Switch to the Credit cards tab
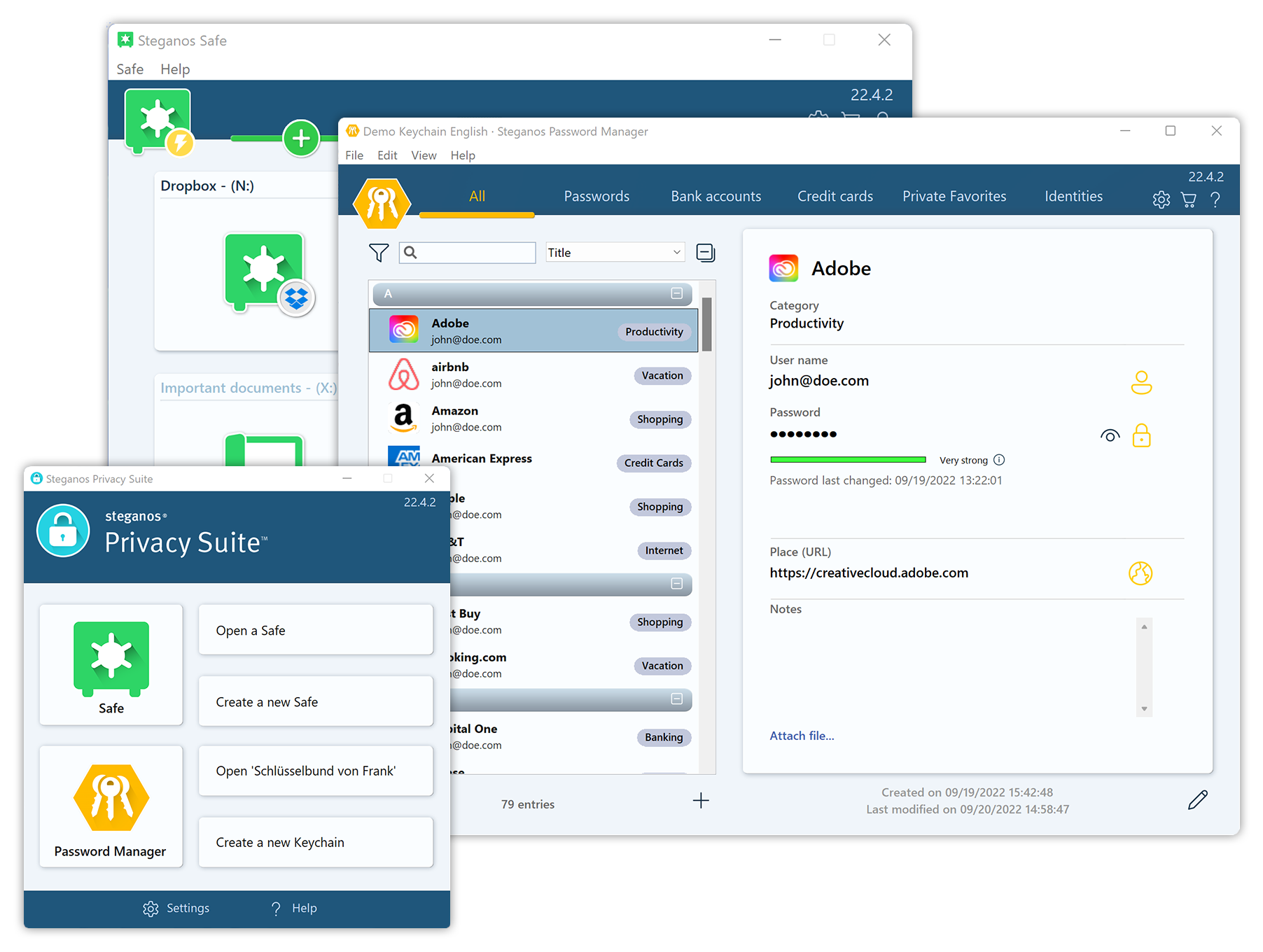 pos(835,197)
